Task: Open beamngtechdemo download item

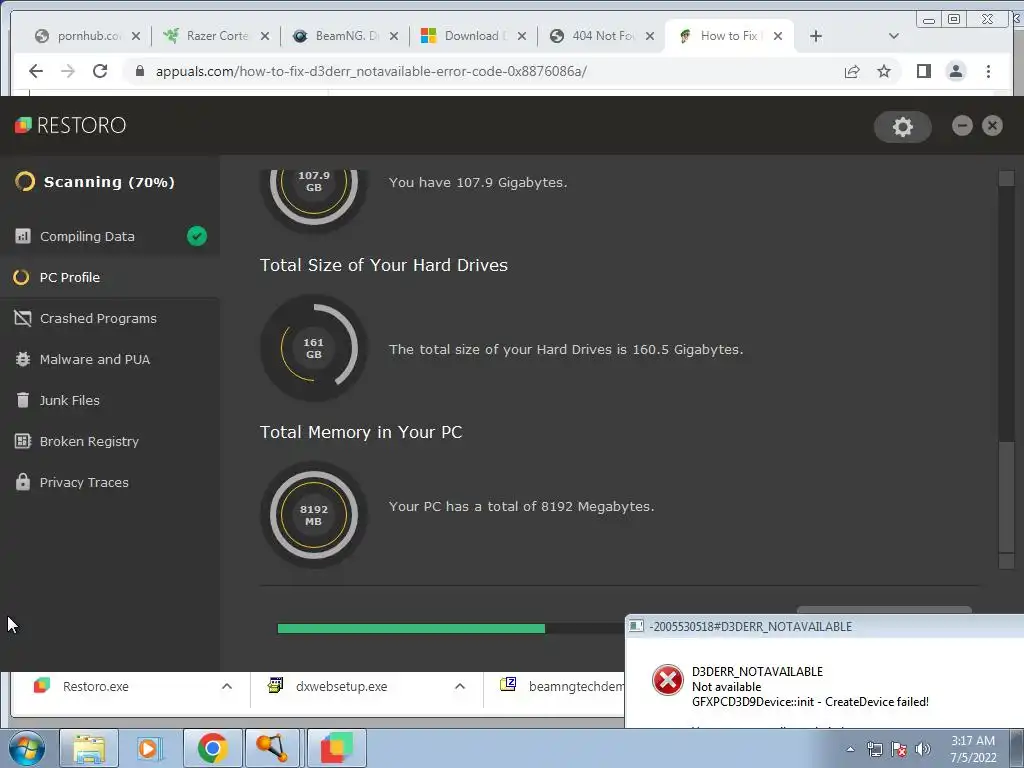Action: 562,686
